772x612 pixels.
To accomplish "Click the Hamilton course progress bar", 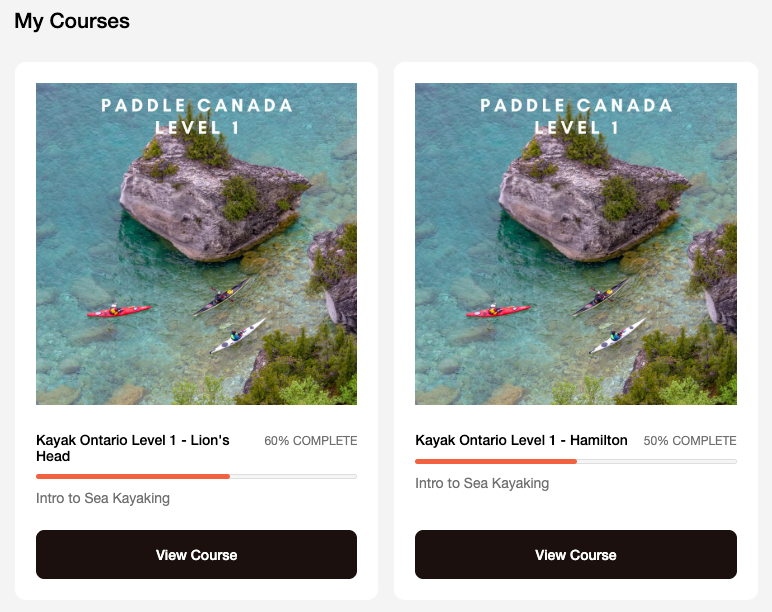I will 575,461.
